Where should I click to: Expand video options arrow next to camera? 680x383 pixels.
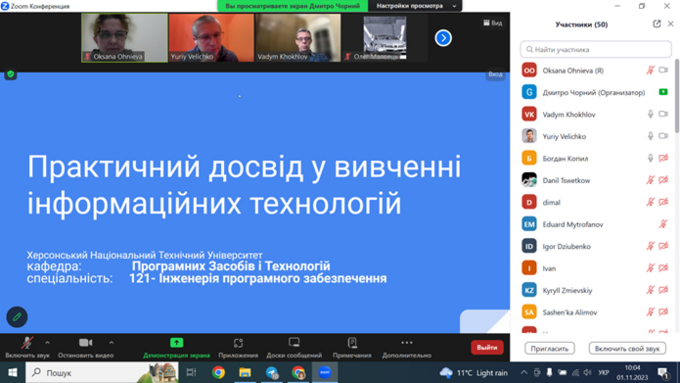(x=111, y=343)
